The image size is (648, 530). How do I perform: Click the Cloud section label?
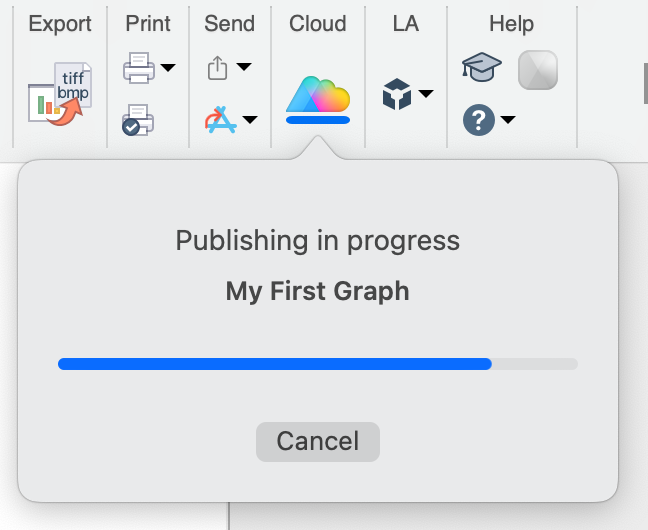318,23
